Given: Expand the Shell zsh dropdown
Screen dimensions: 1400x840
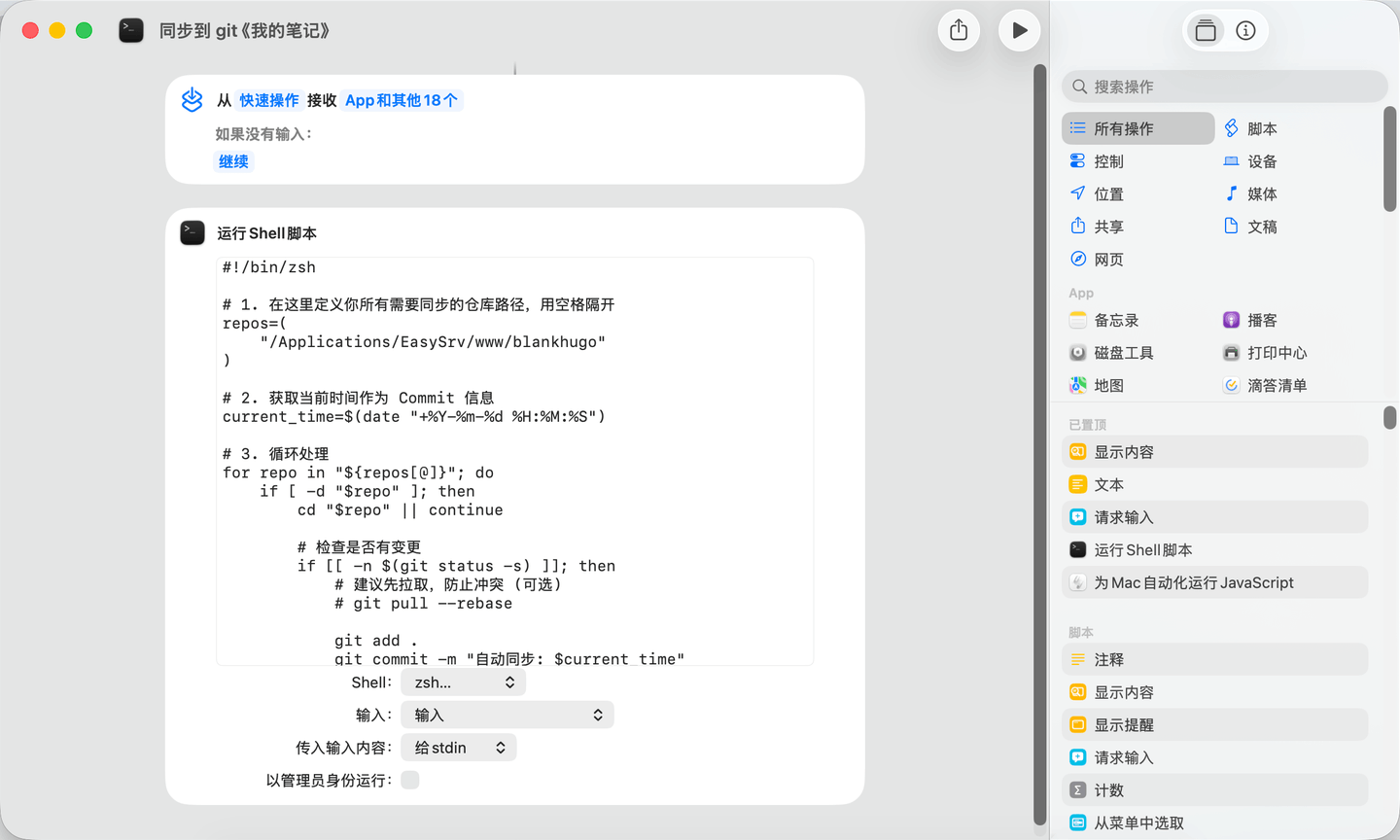Looking at the screenshot, I should pyautogui.click(x=463, y=682).
